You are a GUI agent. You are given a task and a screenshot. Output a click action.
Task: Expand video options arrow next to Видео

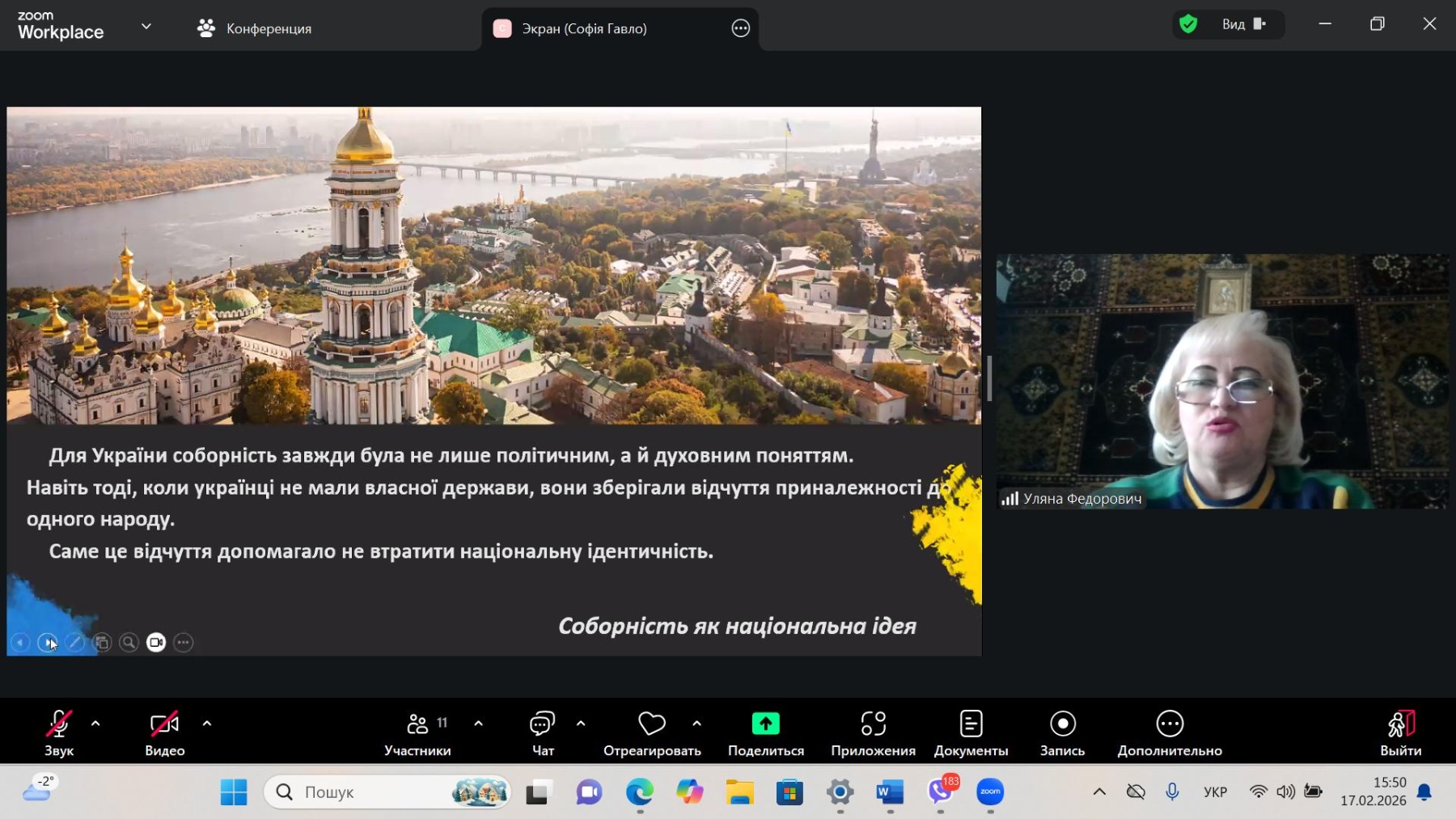pos(207,724)
